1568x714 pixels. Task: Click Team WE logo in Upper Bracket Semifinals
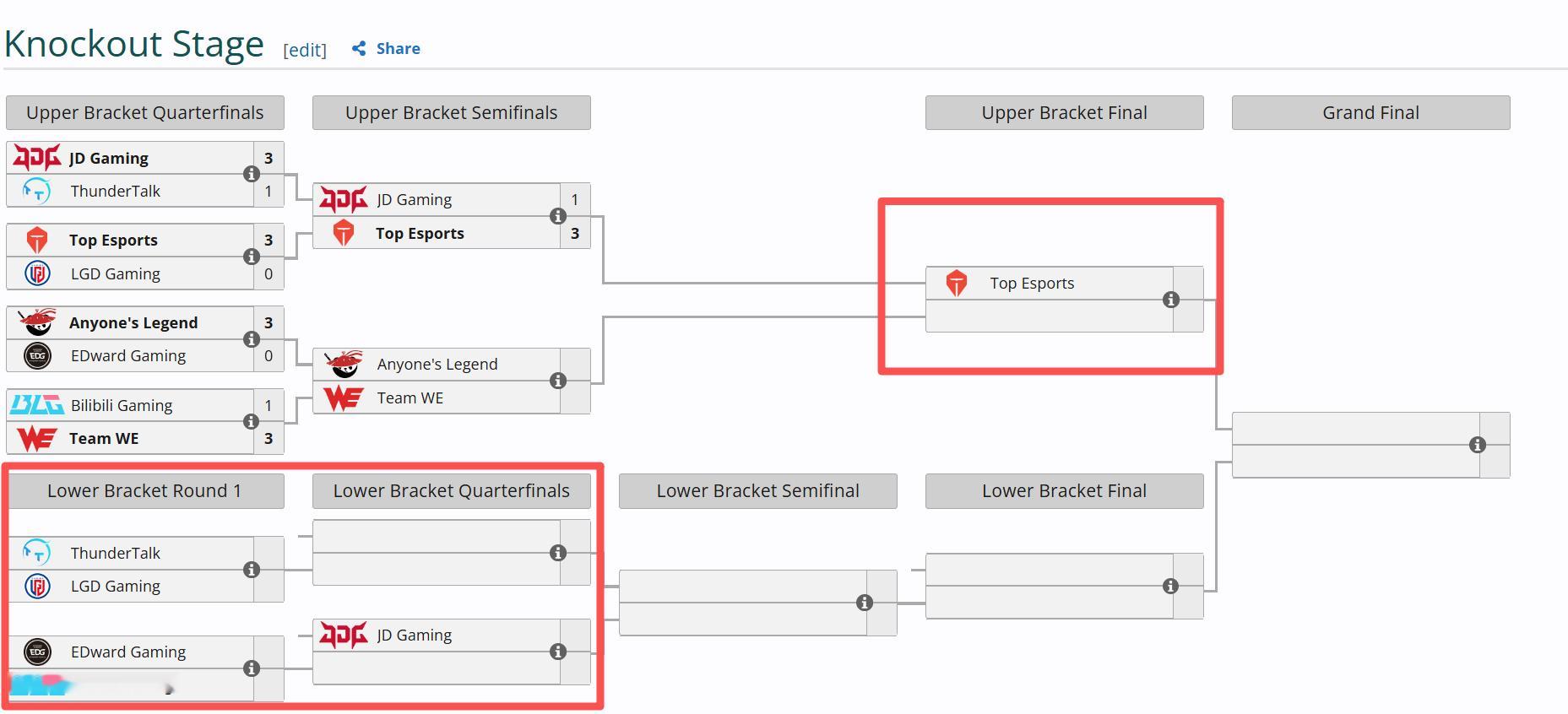pyautogui.click(x=344, y=398)
